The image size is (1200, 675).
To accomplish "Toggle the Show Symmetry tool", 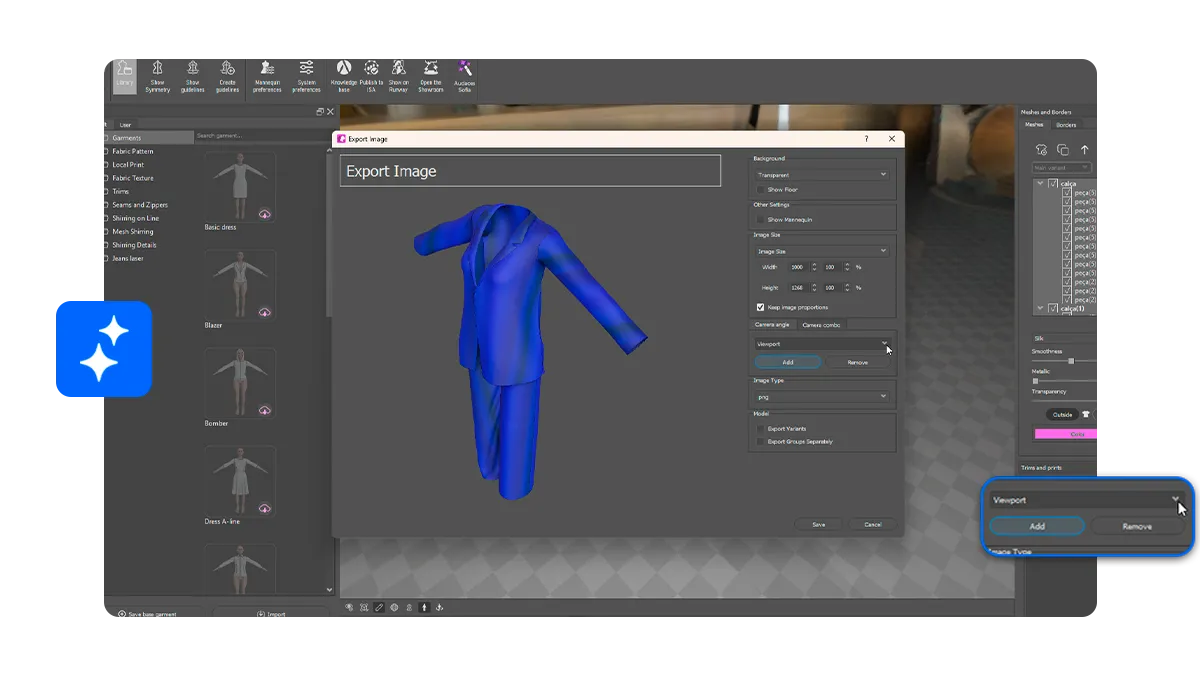I will point(157,76).
